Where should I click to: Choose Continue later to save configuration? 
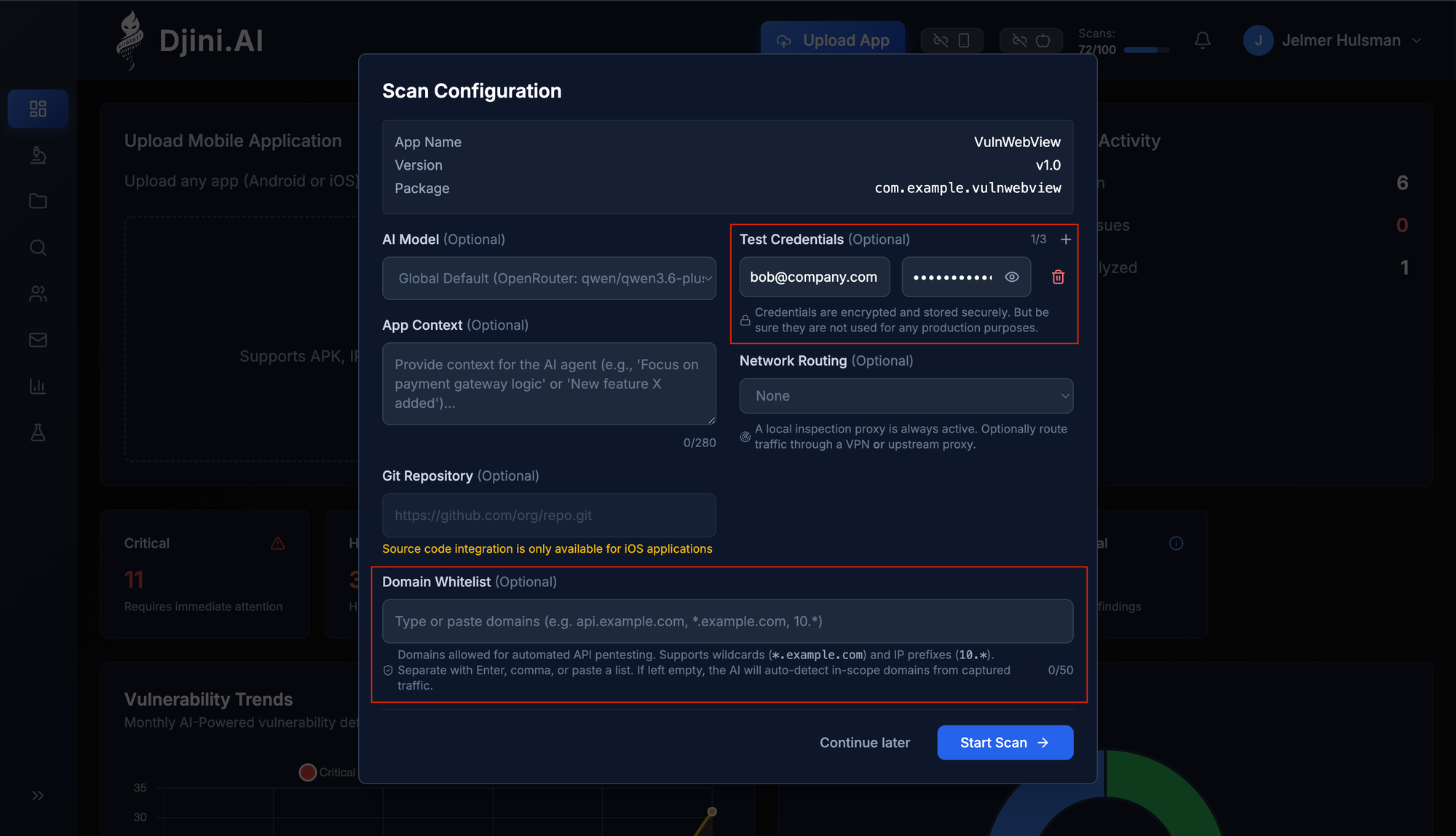pyautogui.click(x=865, y=742)
